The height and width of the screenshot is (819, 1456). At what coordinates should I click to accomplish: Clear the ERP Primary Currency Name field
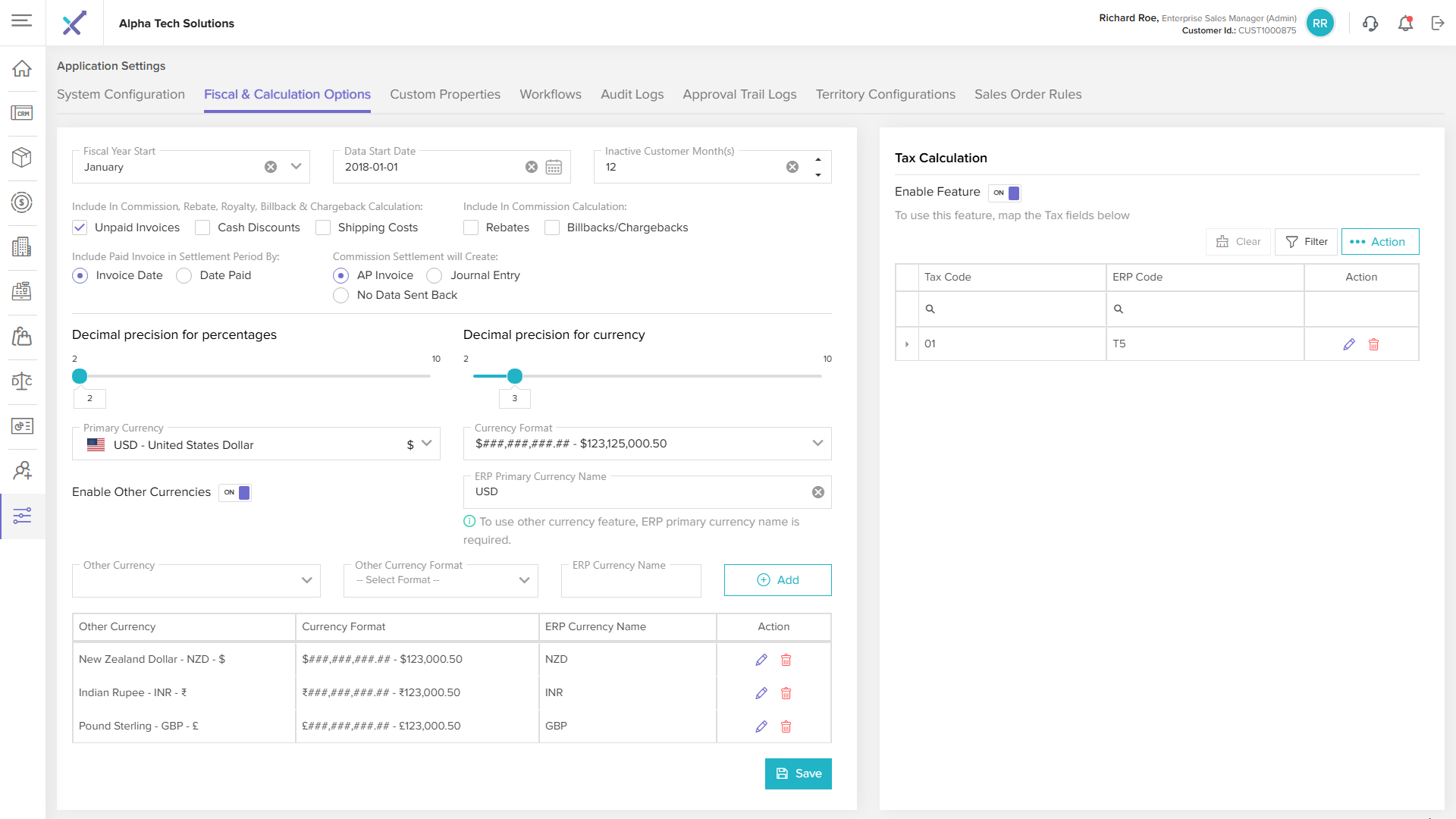coord(818,492)
